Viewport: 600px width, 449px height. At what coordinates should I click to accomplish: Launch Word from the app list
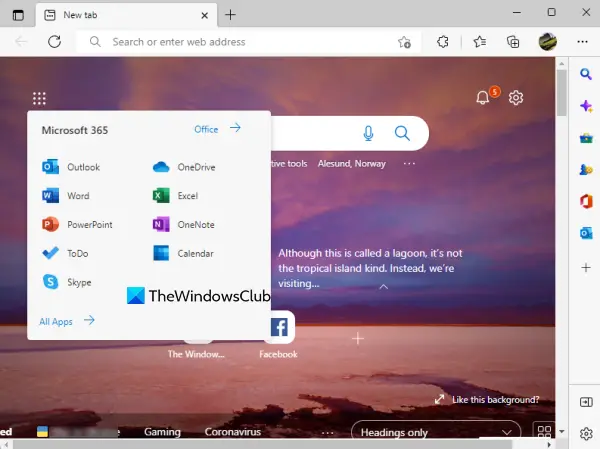pyautogui.click(x=66, y=196)
